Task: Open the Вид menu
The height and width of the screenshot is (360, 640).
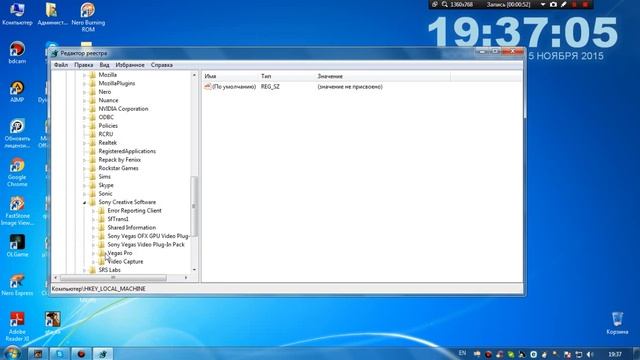Action: [x=104, y=65]
